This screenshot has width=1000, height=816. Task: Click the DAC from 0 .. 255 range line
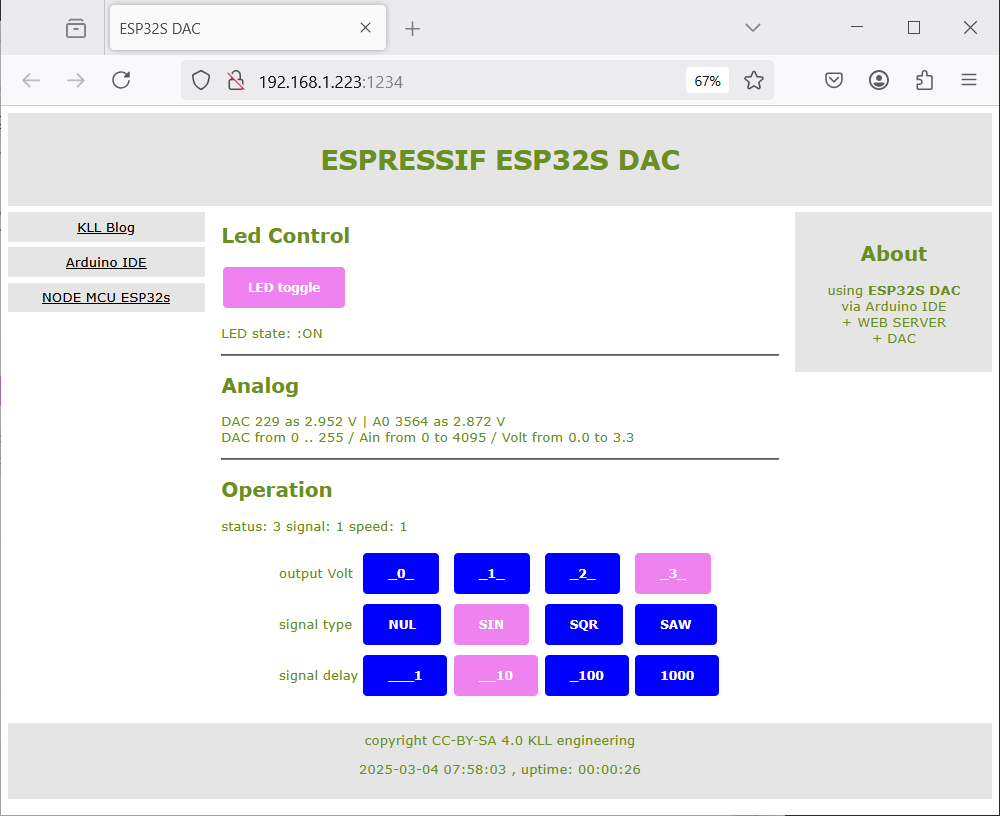click(x=427, y=438)
